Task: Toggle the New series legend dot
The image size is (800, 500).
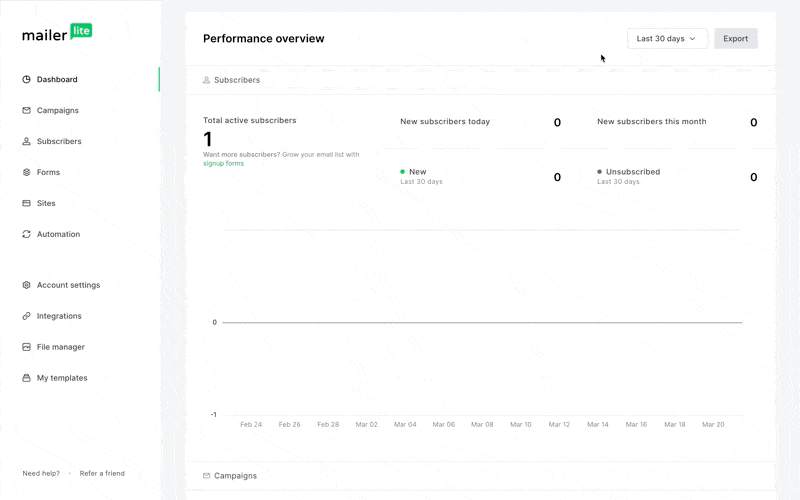Action: 403,172
